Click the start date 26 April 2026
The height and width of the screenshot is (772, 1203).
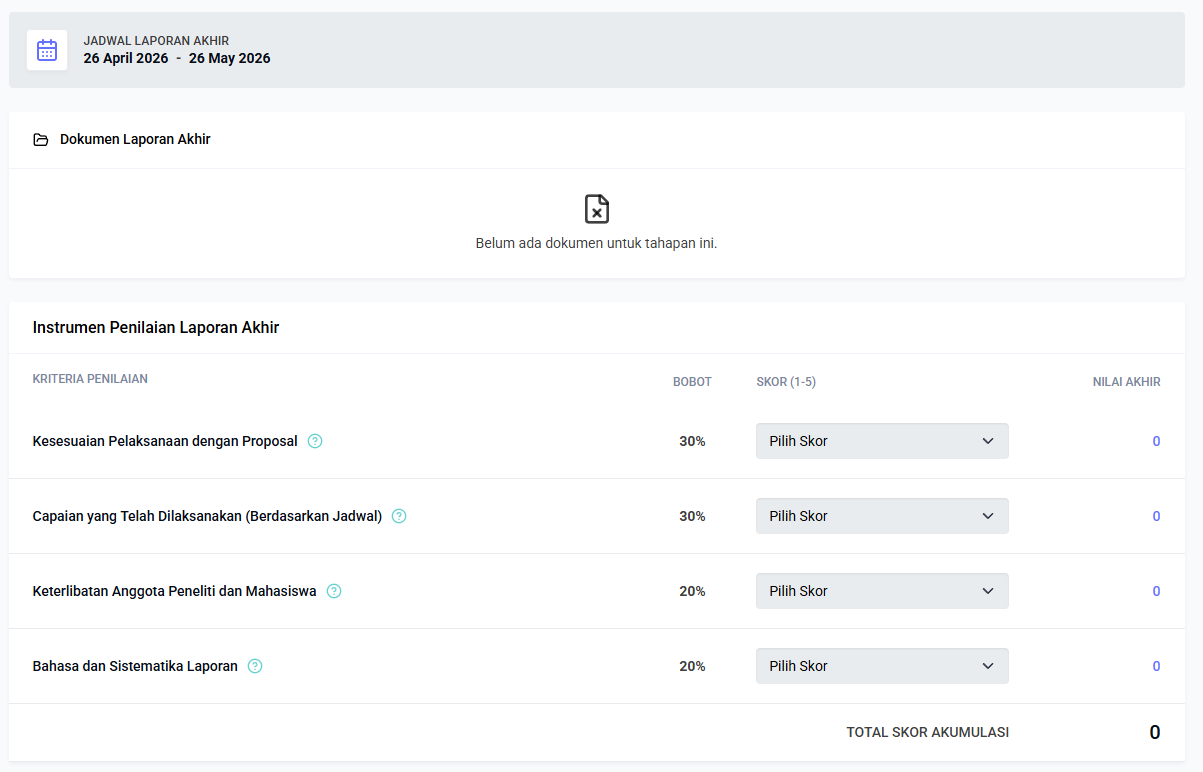coord(126,58)
